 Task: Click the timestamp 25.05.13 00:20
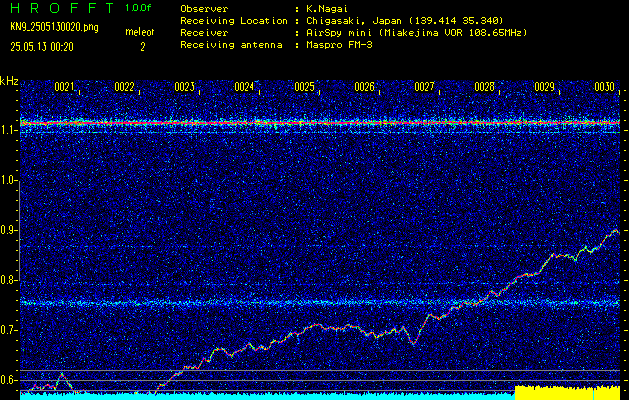click(x=42, y=47)
